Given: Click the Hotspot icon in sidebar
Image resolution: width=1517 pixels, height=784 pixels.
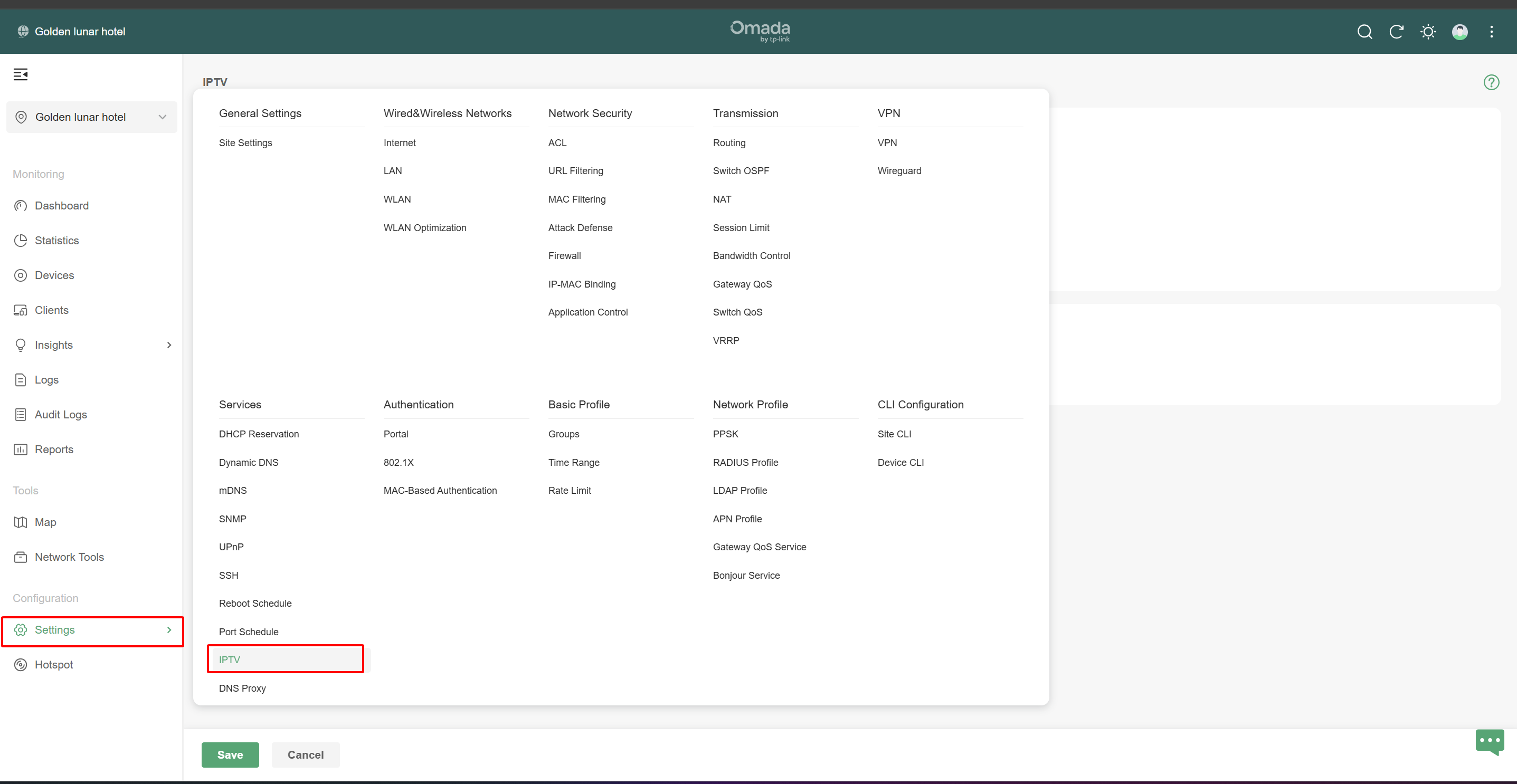Looking at the screenshot, I should (21, 665).
